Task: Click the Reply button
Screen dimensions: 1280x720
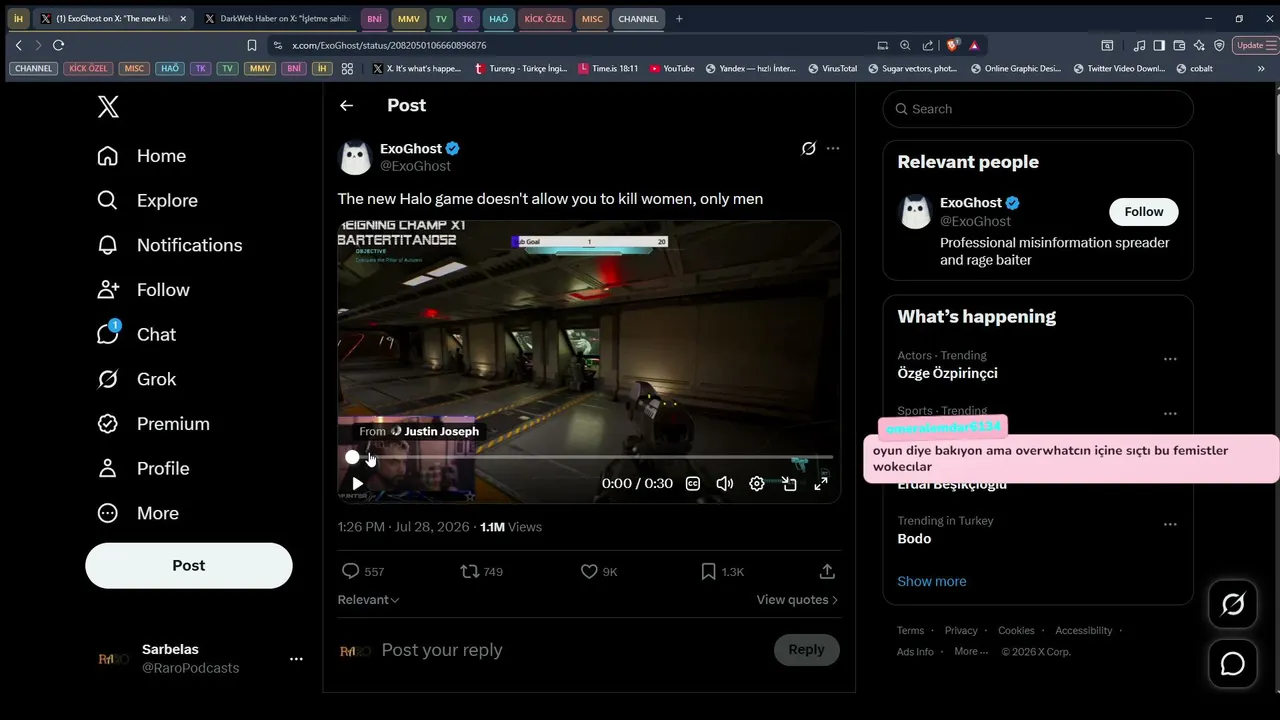Action: [806, 650]
